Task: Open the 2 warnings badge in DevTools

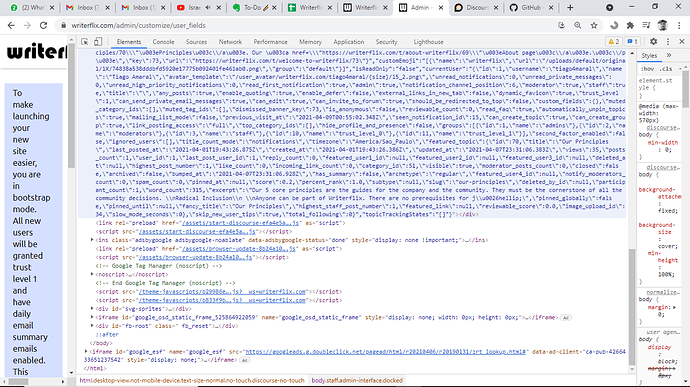Action: [613, 42]
